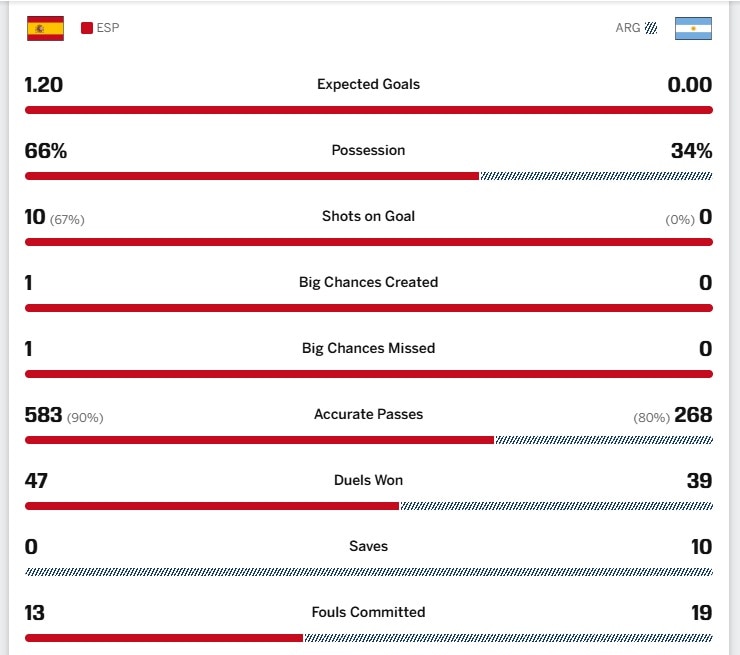Click the Saves stat label
Viewport: 740px width, 655px height.
[x=369, y=546]
